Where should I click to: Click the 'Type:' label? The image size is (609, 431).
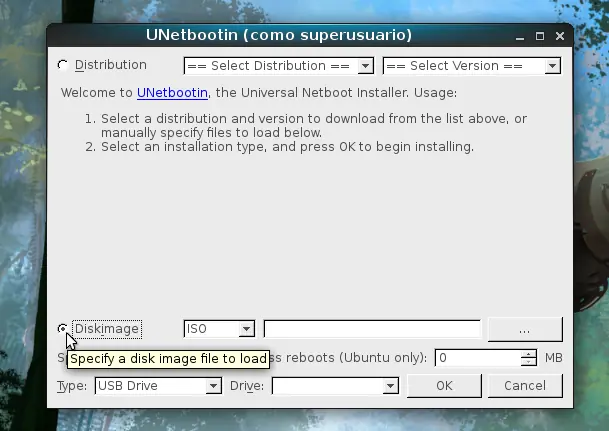[72, 386]
